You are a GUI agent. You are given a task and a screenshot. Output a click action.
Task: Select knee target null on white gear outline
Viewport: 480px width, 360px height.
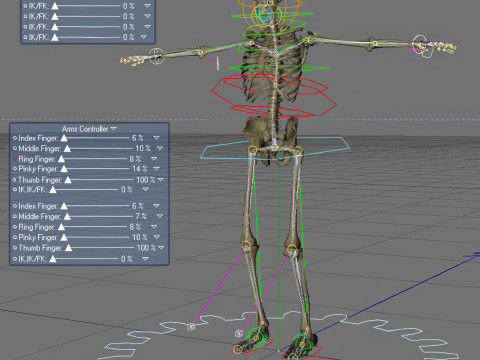191,327
